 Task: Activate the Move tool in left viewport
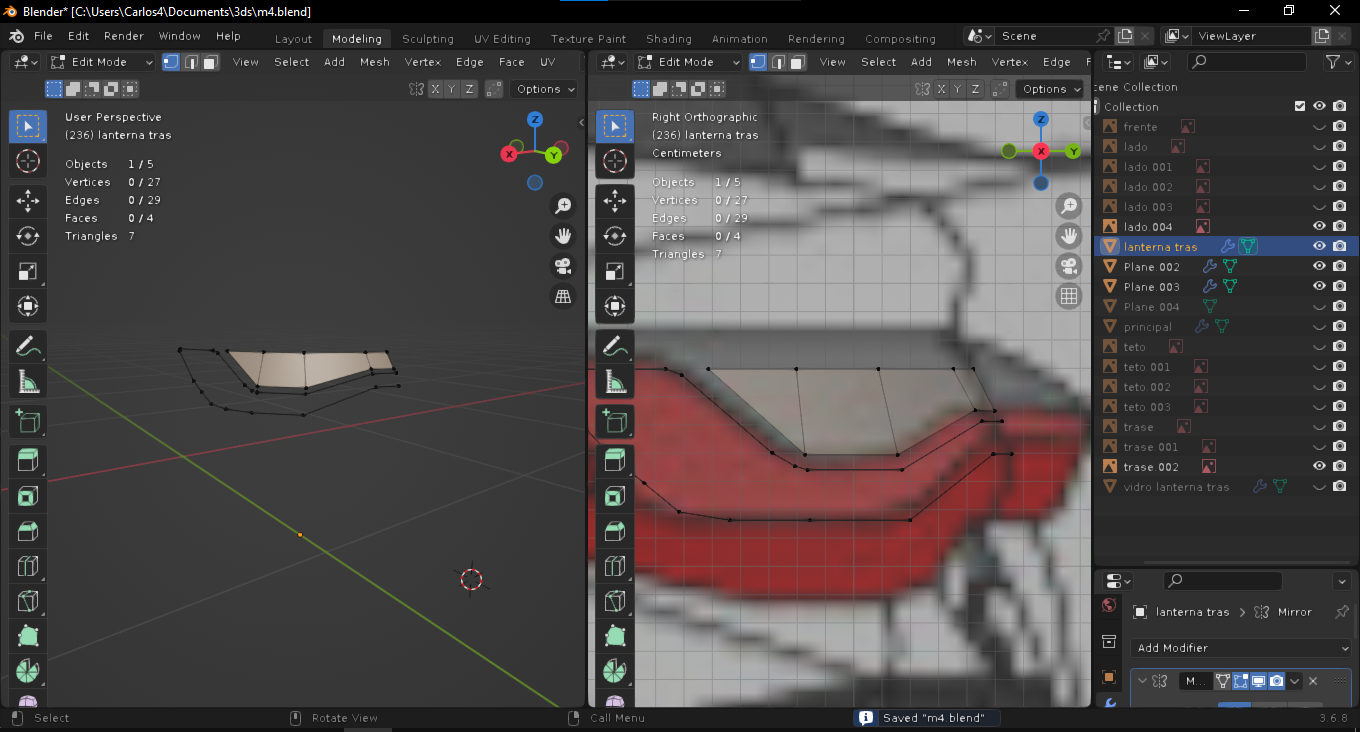point(28,201)
